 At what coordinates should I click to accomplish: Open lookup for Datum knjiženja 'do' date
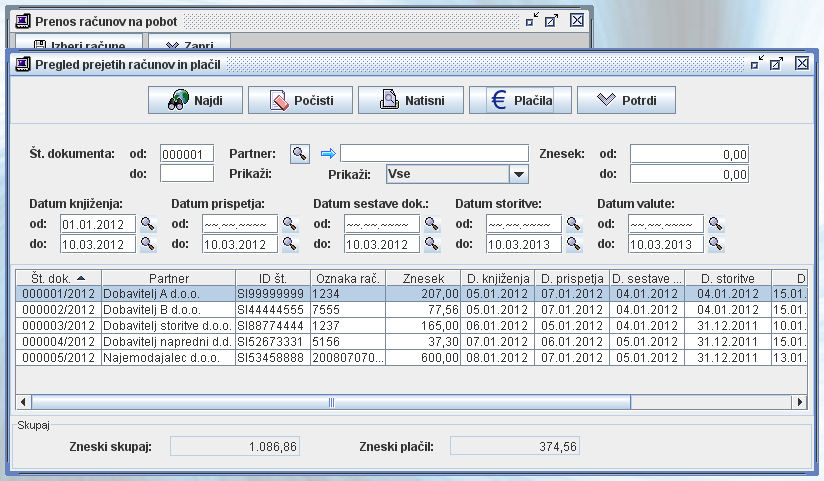tap(147, 243)
